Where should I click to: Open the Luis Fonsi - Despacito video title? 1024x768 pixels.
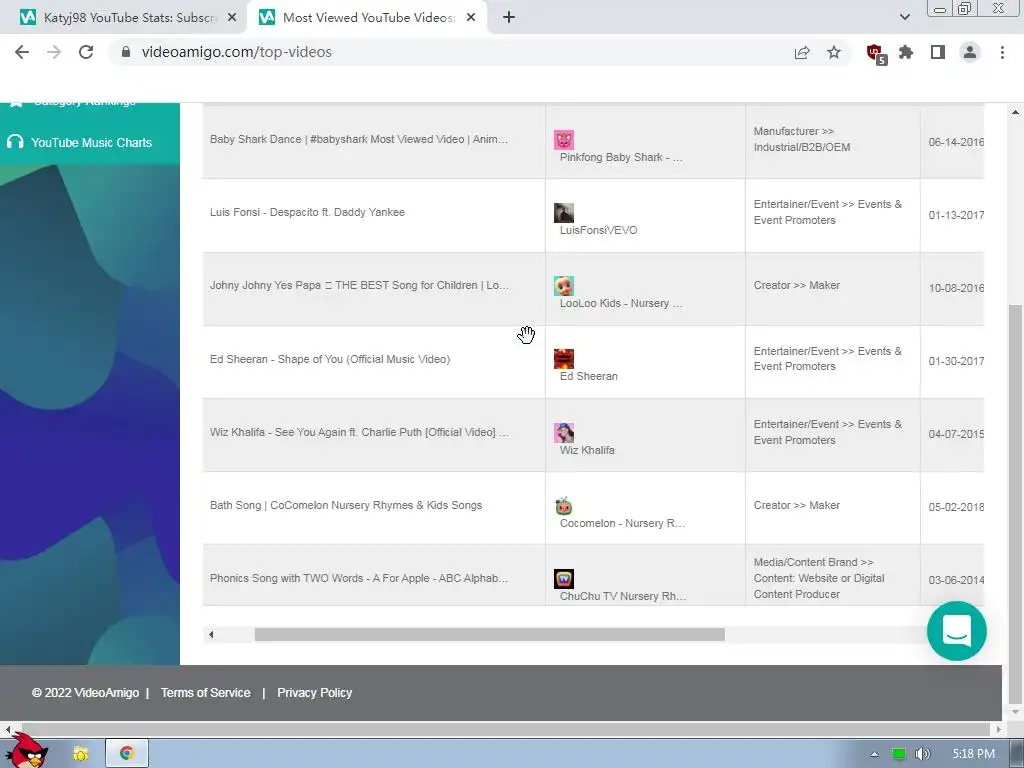click(307, 212)
